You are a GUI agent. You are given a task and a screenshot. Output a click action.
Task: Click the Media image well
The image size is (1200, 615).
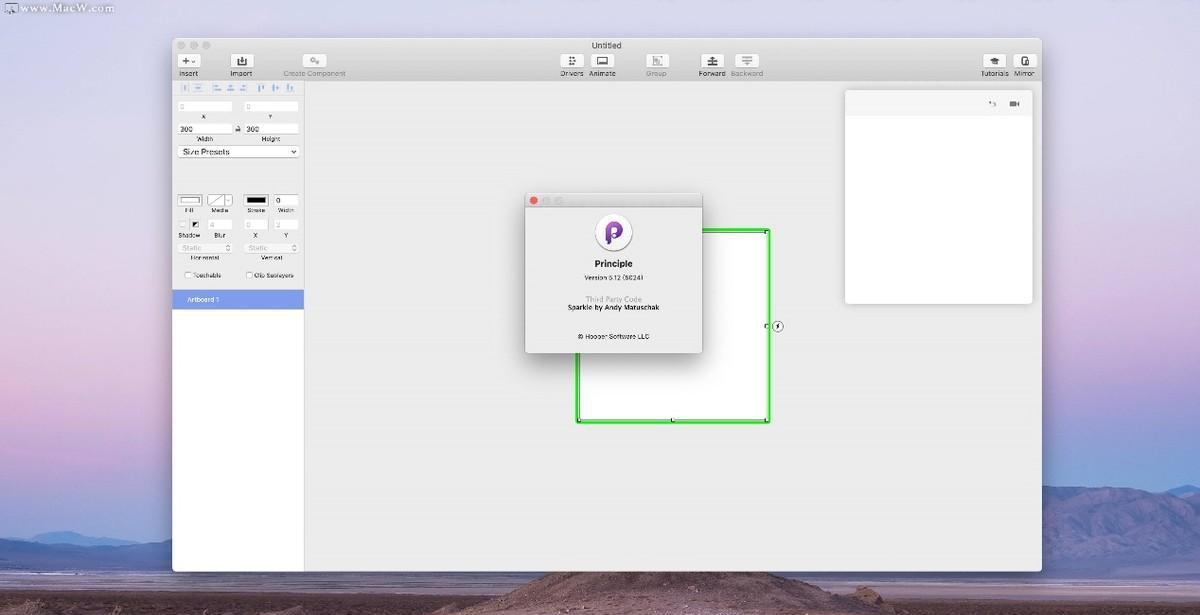[215, 200]
